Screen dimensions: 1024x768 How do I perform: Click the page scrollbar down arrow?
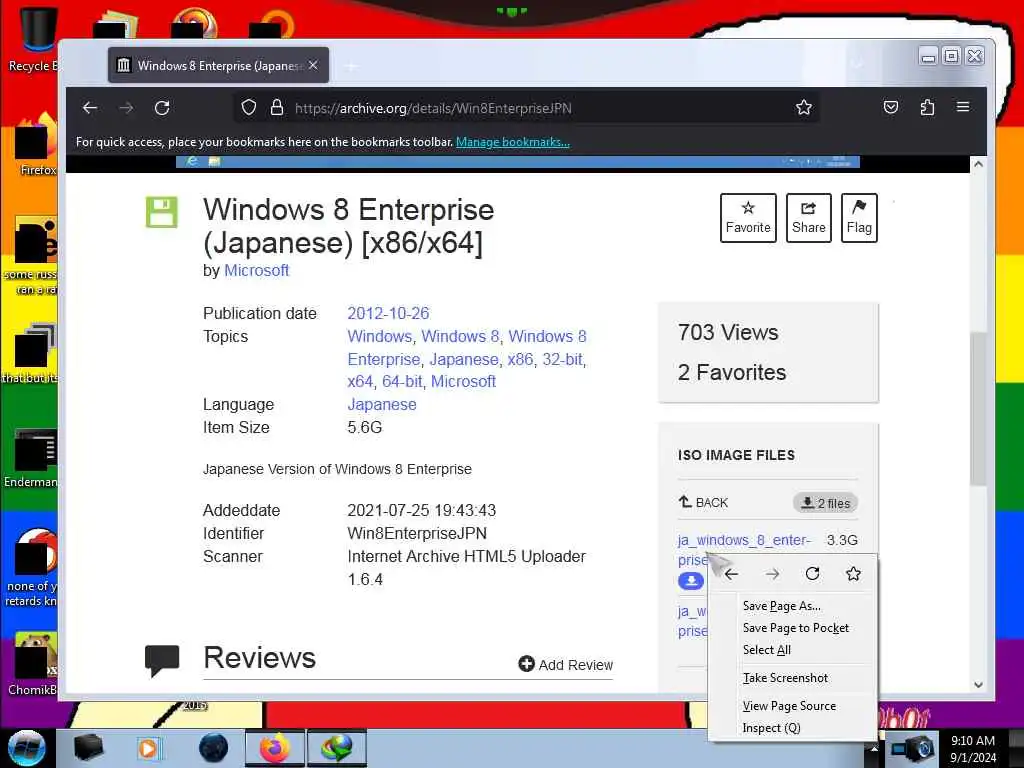(x=978, y=684)
